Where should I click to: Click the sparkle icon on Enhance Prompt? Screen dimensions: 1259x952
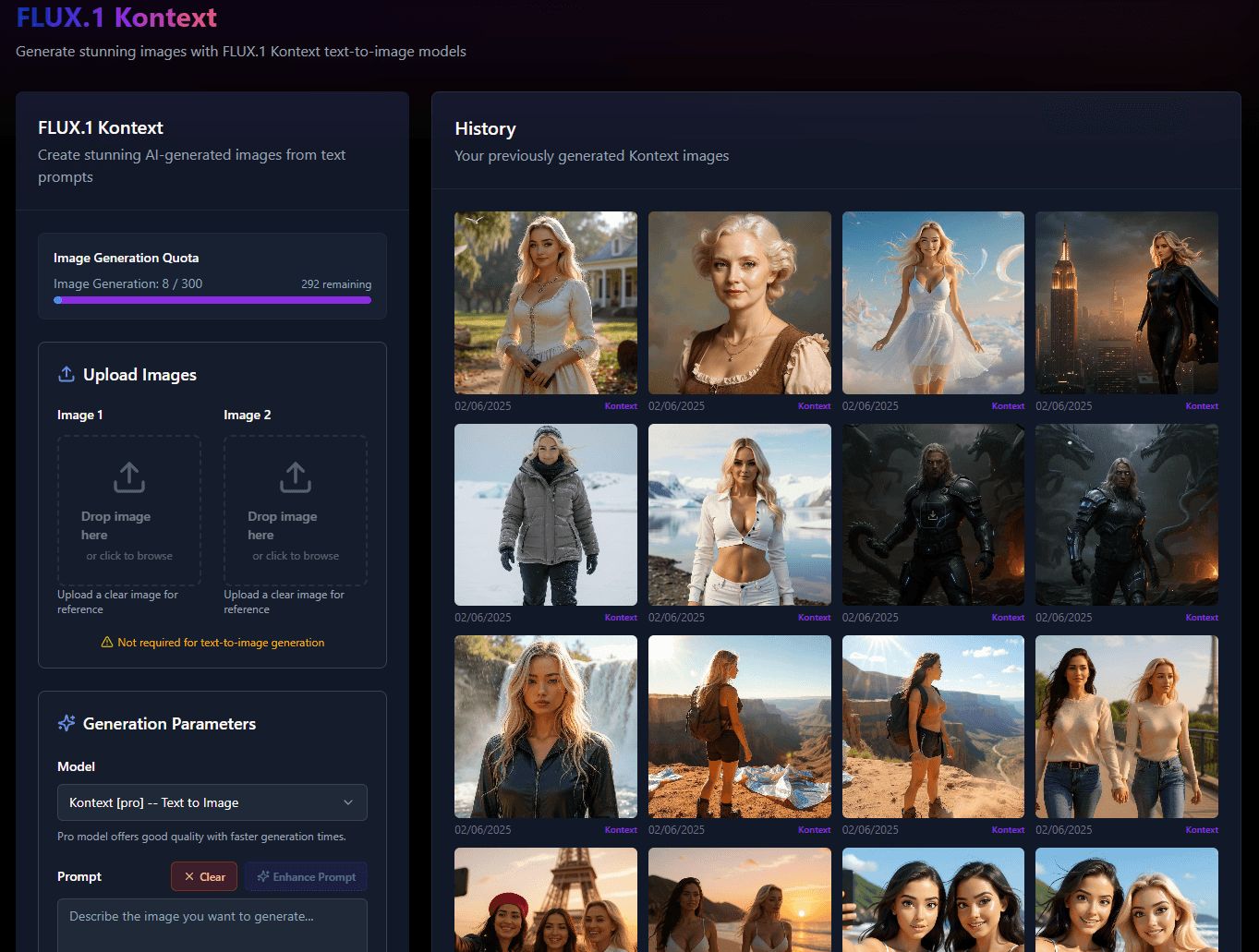click(263, 877)
